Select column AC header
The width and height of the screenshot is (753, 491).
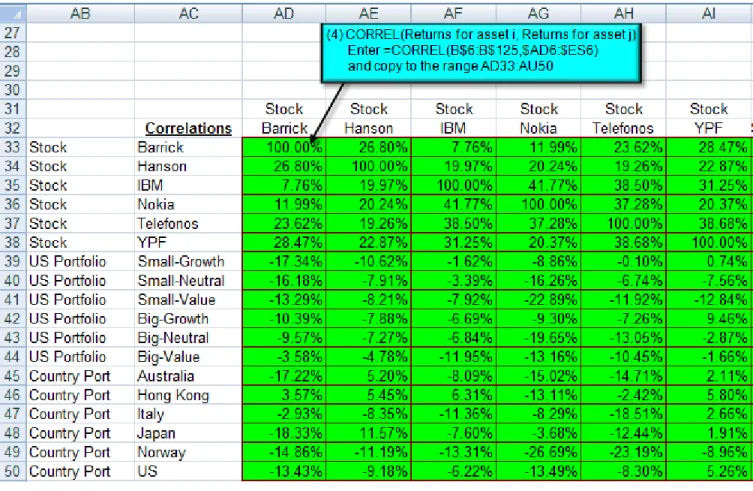(x=188, y=13)
